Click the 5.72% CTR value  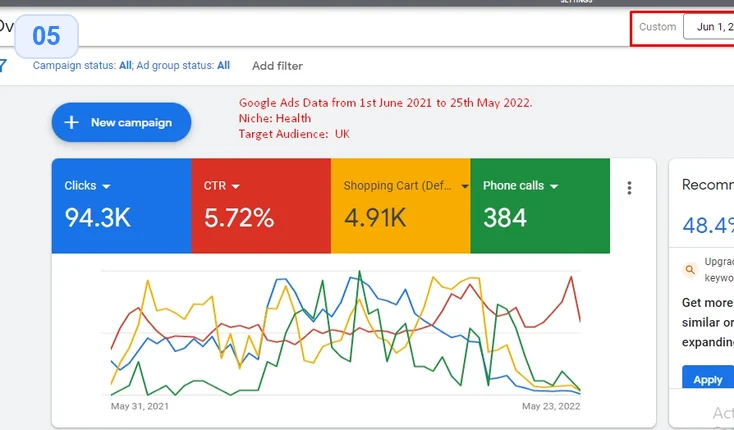tap(239, 218)
